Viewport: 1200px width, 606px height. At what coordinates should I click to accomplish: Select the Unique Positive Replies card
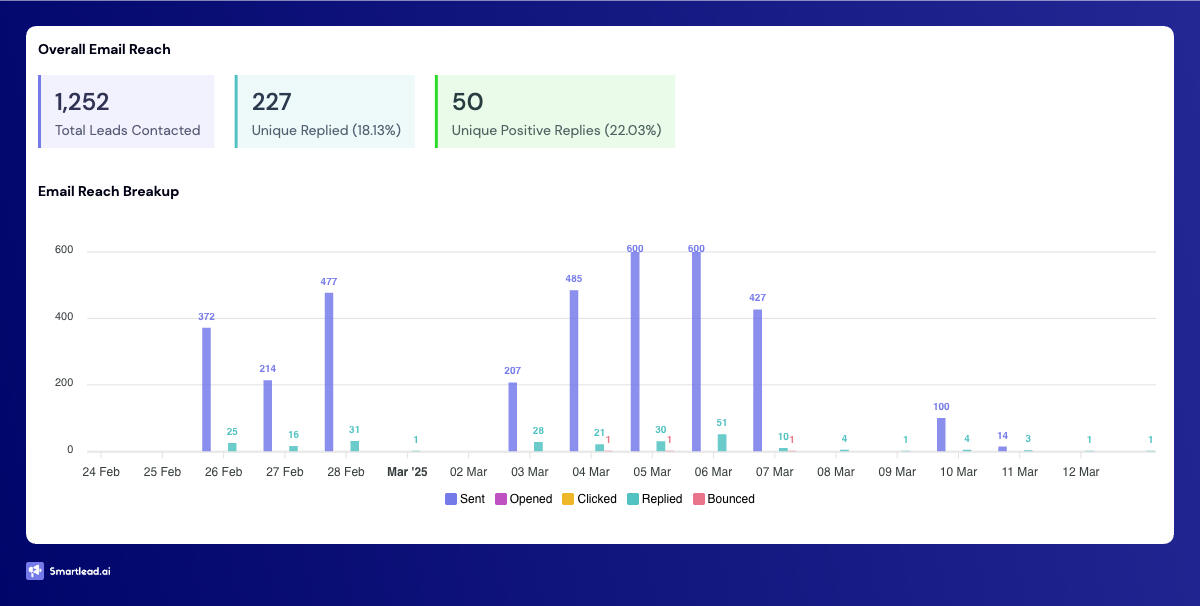[556, 112]
